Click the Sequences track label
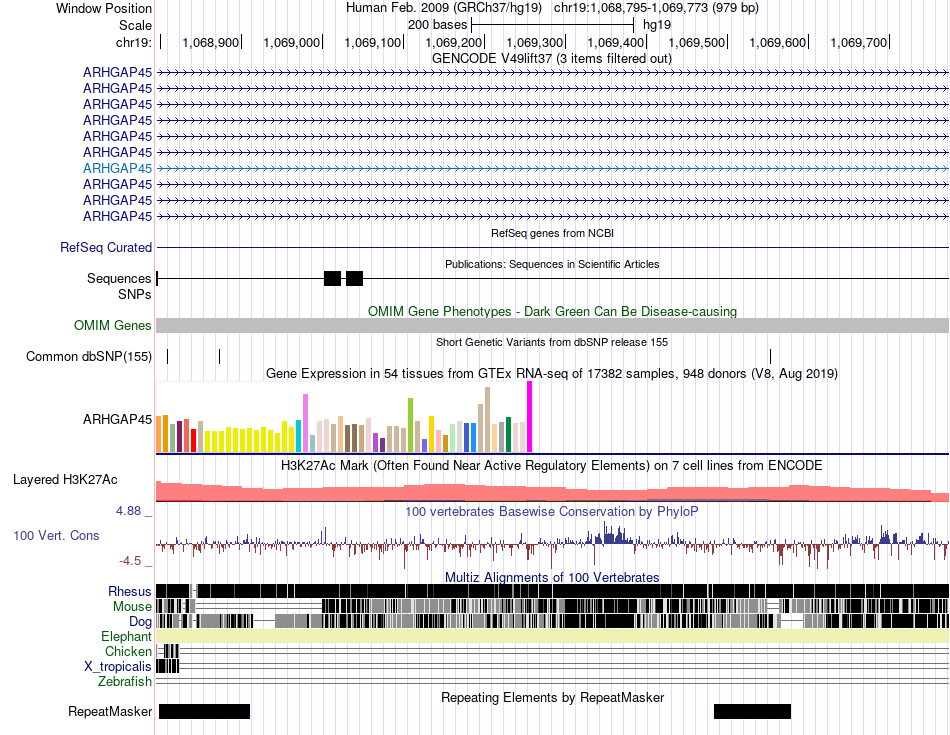 coord(119,279)
